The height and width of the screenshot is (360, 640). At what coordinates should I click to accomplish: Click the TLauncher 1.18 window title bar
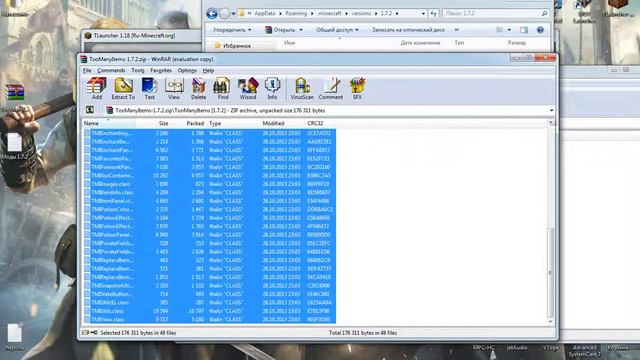pyautogui.click(x=141, y=36)
